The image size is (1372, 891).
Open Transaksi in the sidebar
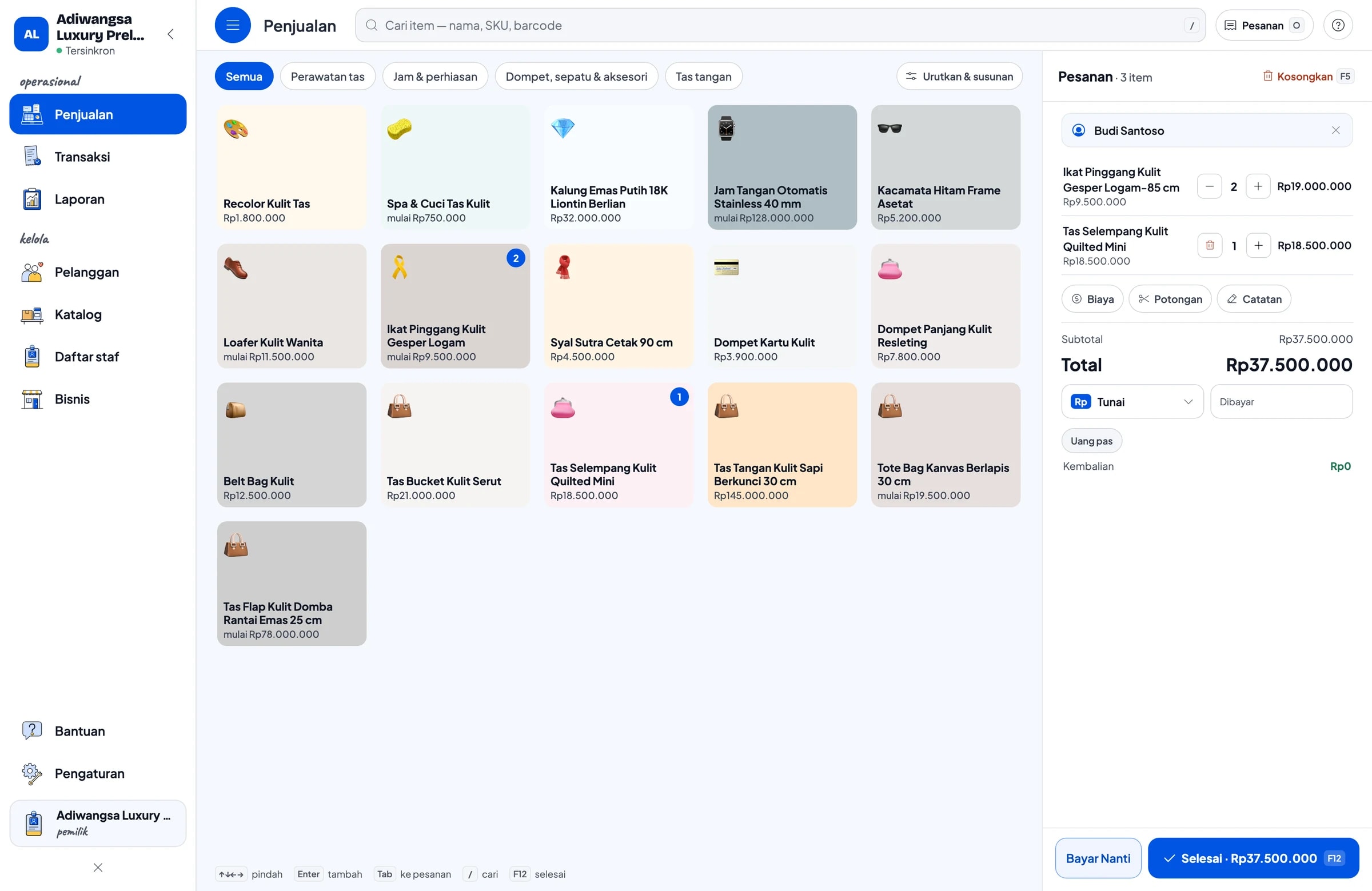pos(98,157)
